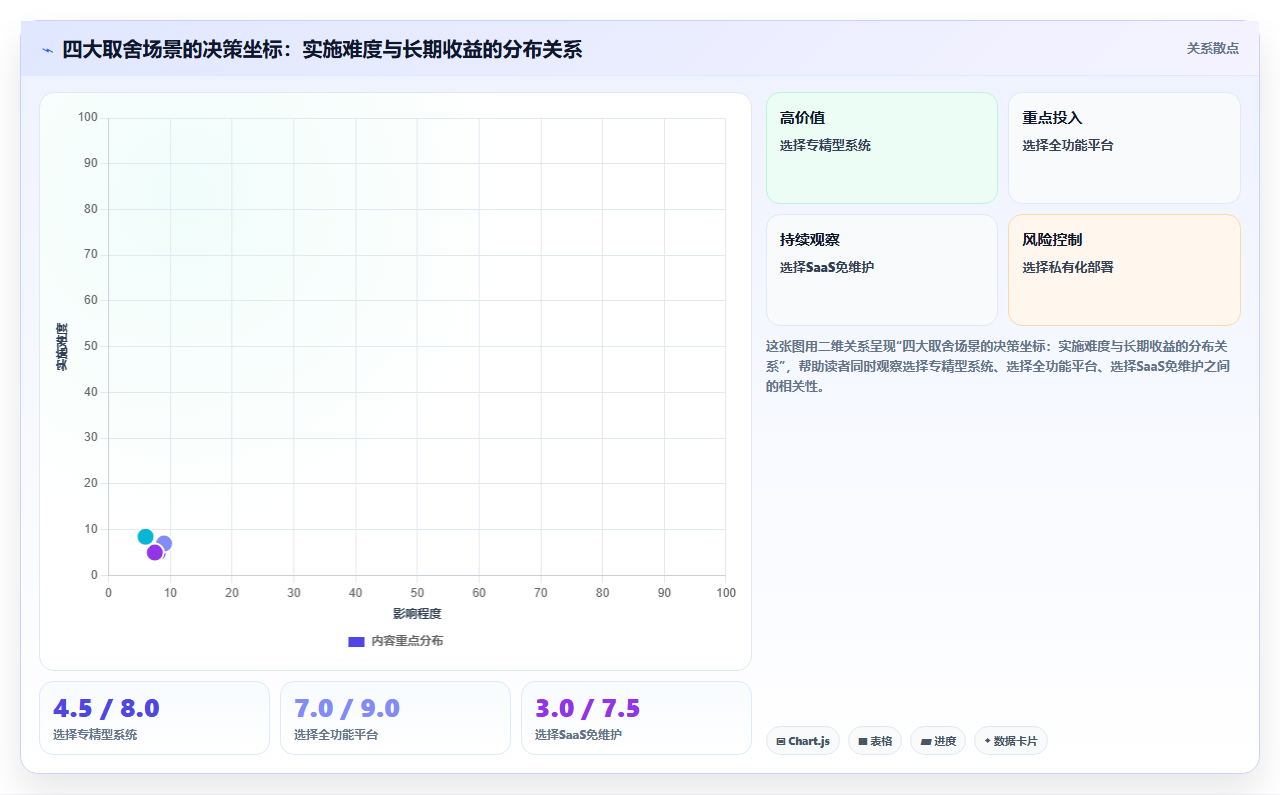This screenshot has height=795, width=1280.
Task: Select the 风险控制 quadrant card
Action: click(1124, 270)
